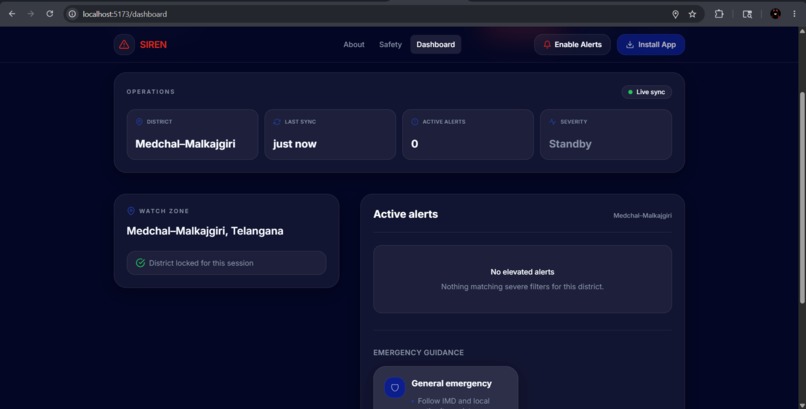Click the SIREN brand name text
This screenshot has width=806, height=409.
click(x=153, y=45)
